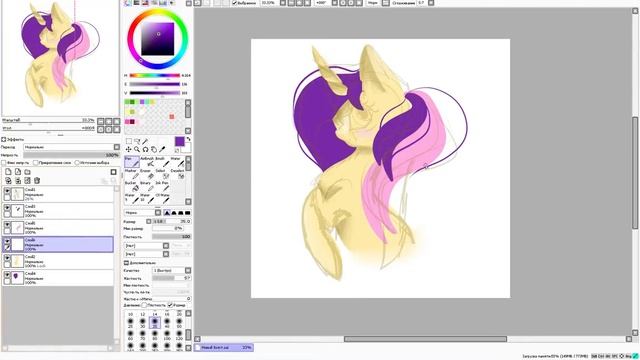Hide layer Слой3 with its eye
Screen dimensions: 640x360
[7, 207]
